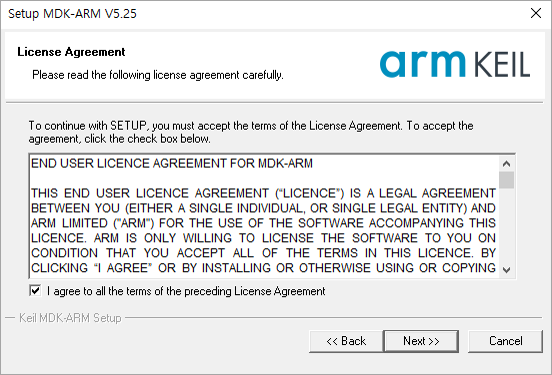Viewport: 552px width, 375px height.
Task: Click inside the license agreement text box
Action: tap(264, 216)
